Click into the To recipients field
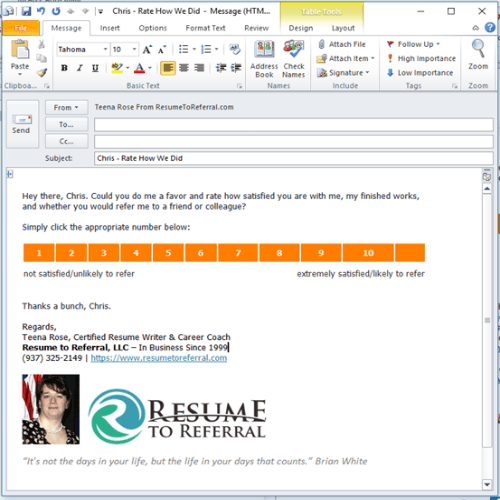Screen dimensions: 500x500 294,125
